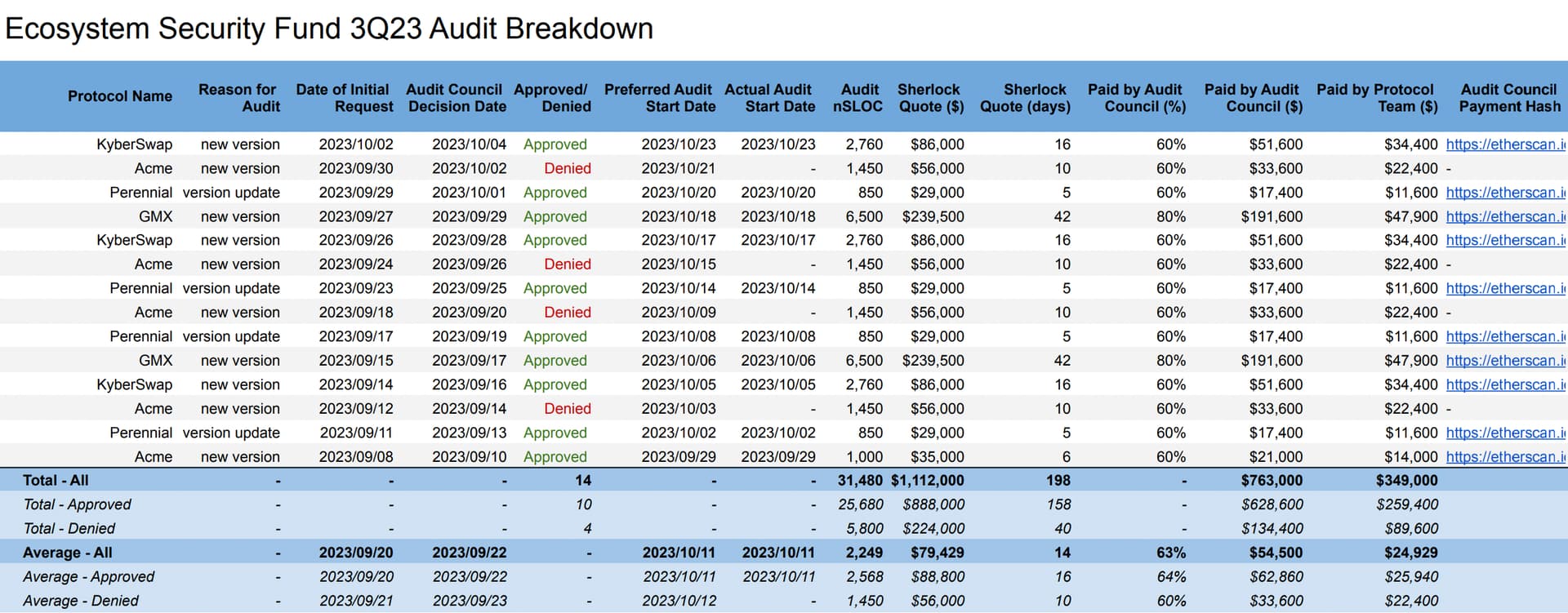Viewport: 1568px width, 613px height.
Task: Follow etherscan hash link for GMX requested 2023/09/27
Action: click(1507, 216)
